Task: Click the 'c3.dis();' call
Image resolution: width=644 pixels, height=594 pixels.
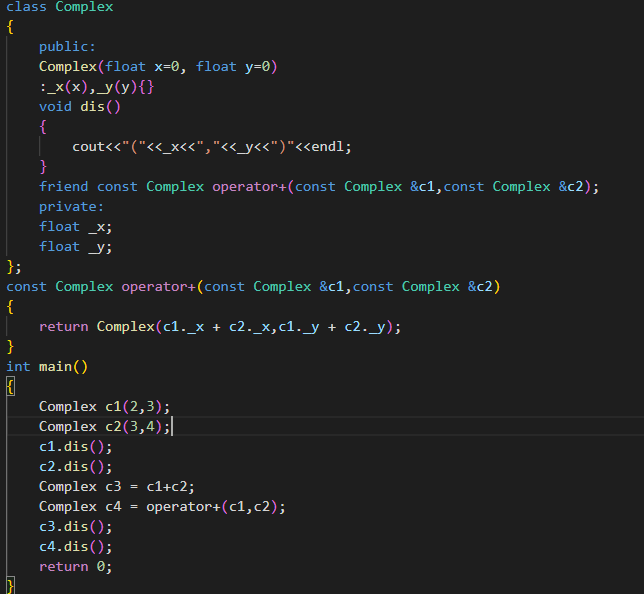Action: tap(76, 527)
